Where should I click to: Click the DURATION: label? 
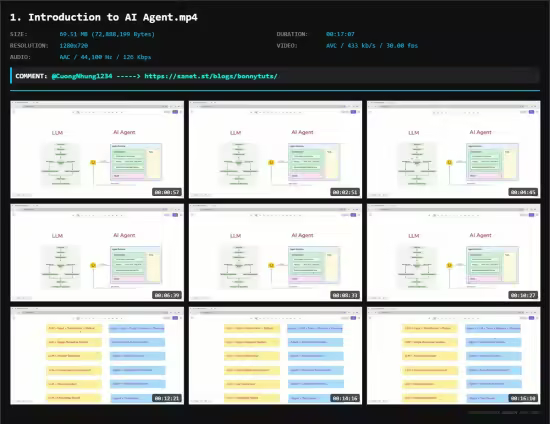point(292,34)
